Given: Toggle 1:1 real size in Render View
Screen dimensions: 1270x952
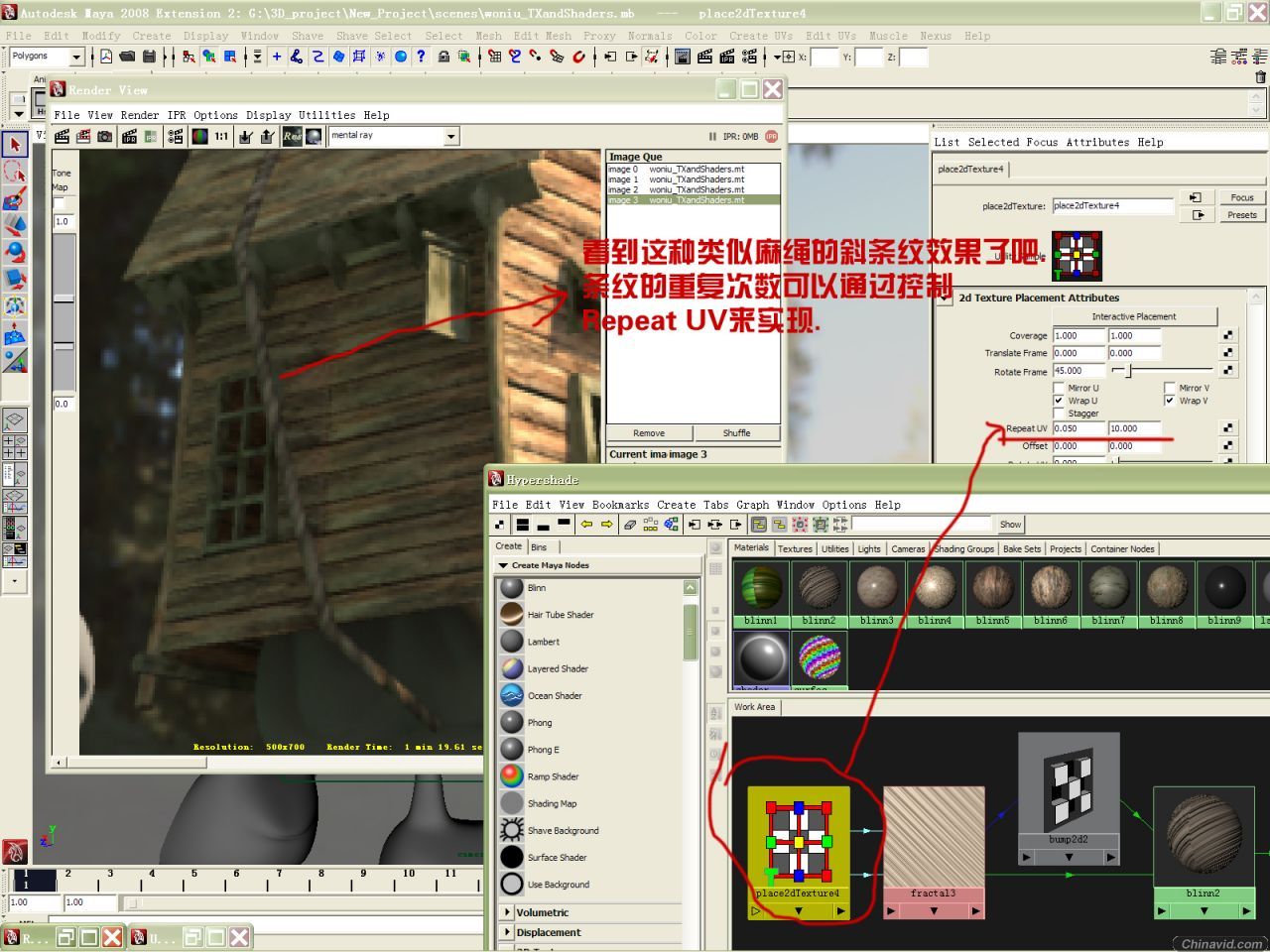Looking at the screenshot, I should [221, 136].
